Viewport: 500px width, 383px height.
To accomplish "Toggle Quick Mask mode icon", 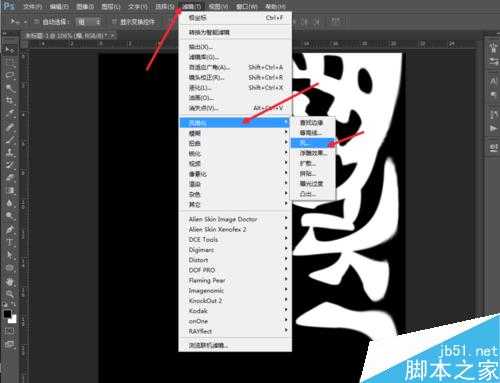I will 10,331.
